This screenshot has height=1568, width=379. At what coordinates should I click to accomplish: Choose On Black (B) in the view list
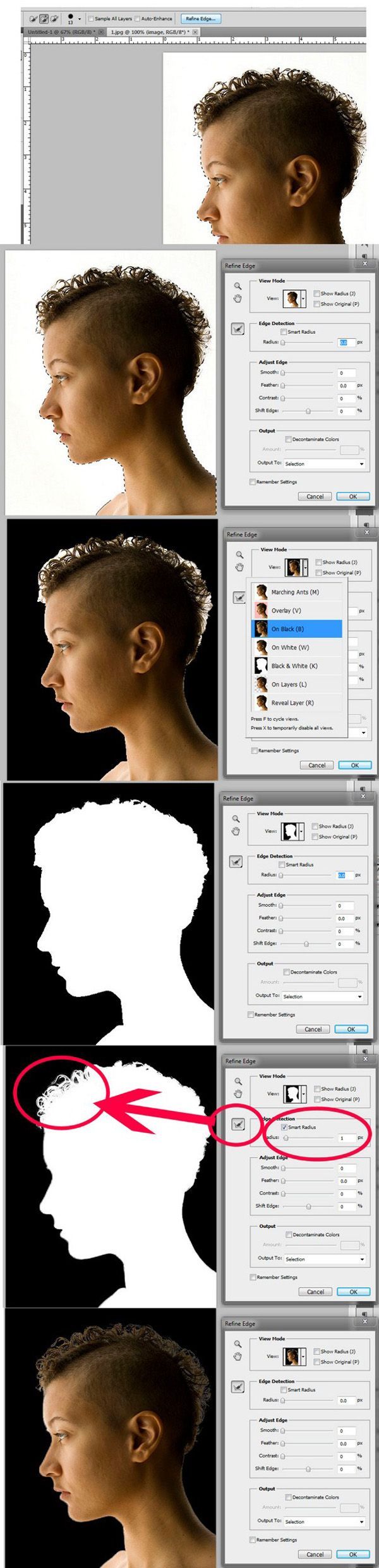[x=297, y=628]
